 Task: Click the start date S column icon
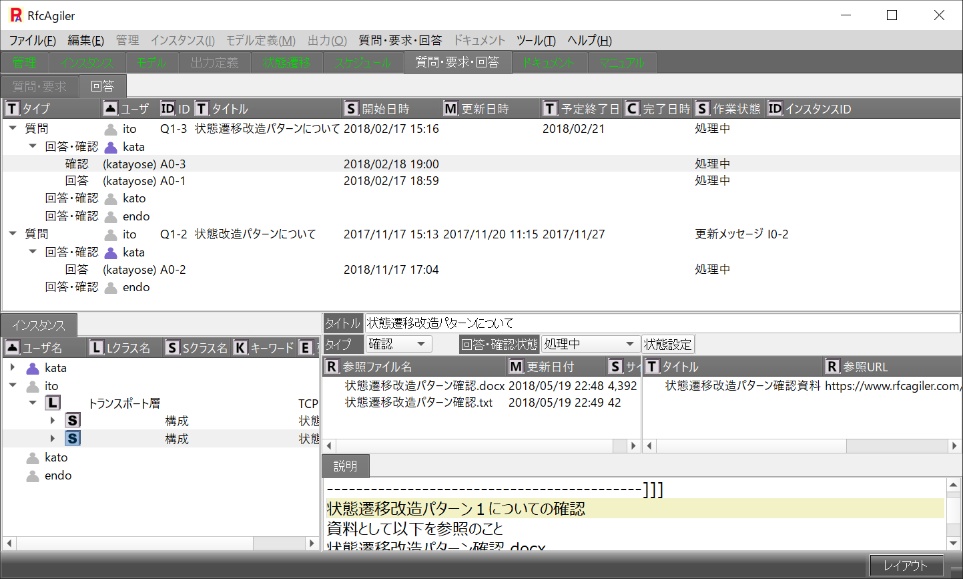coord(351,109)
